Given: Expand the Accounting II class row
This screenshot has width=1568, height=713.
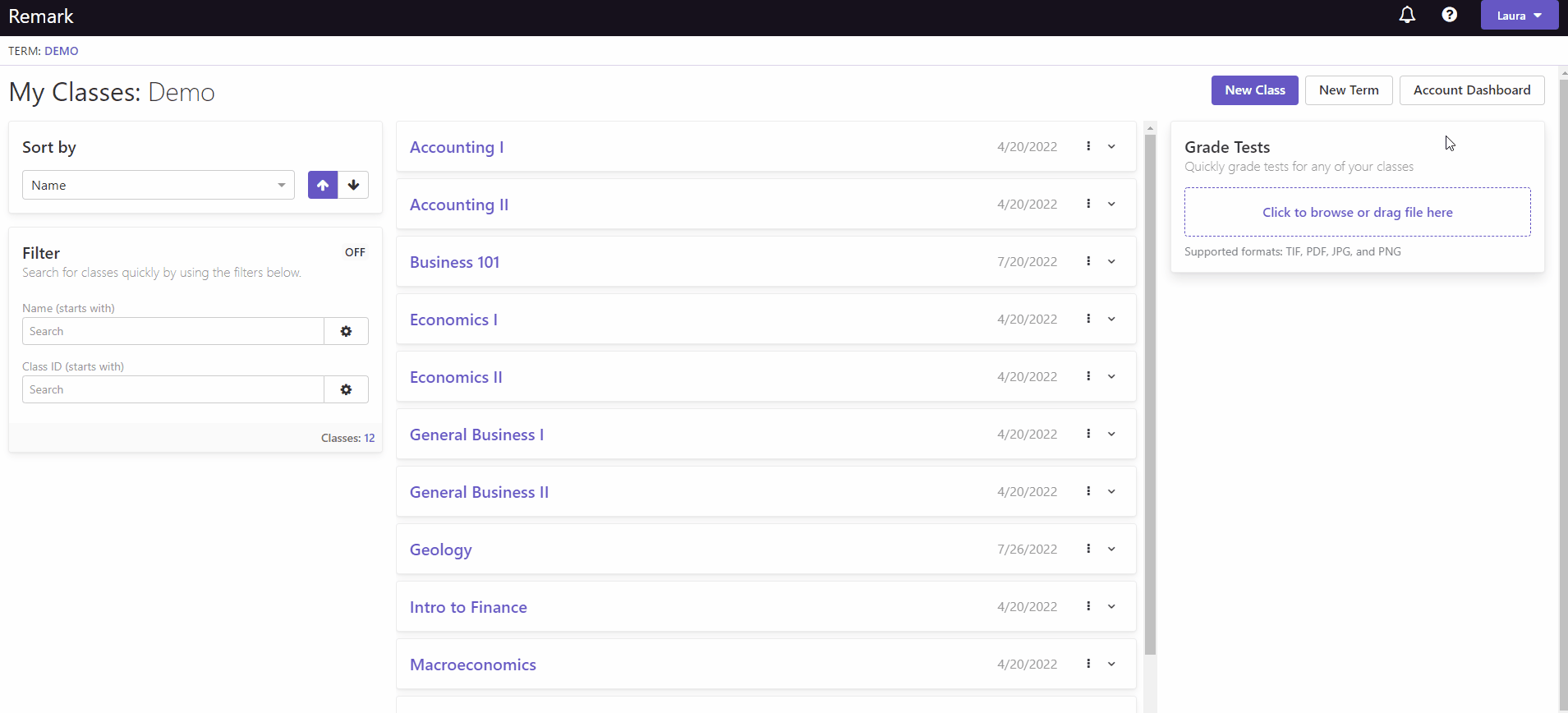Looking at the screenshot, I should click(x=1111, y=204).
